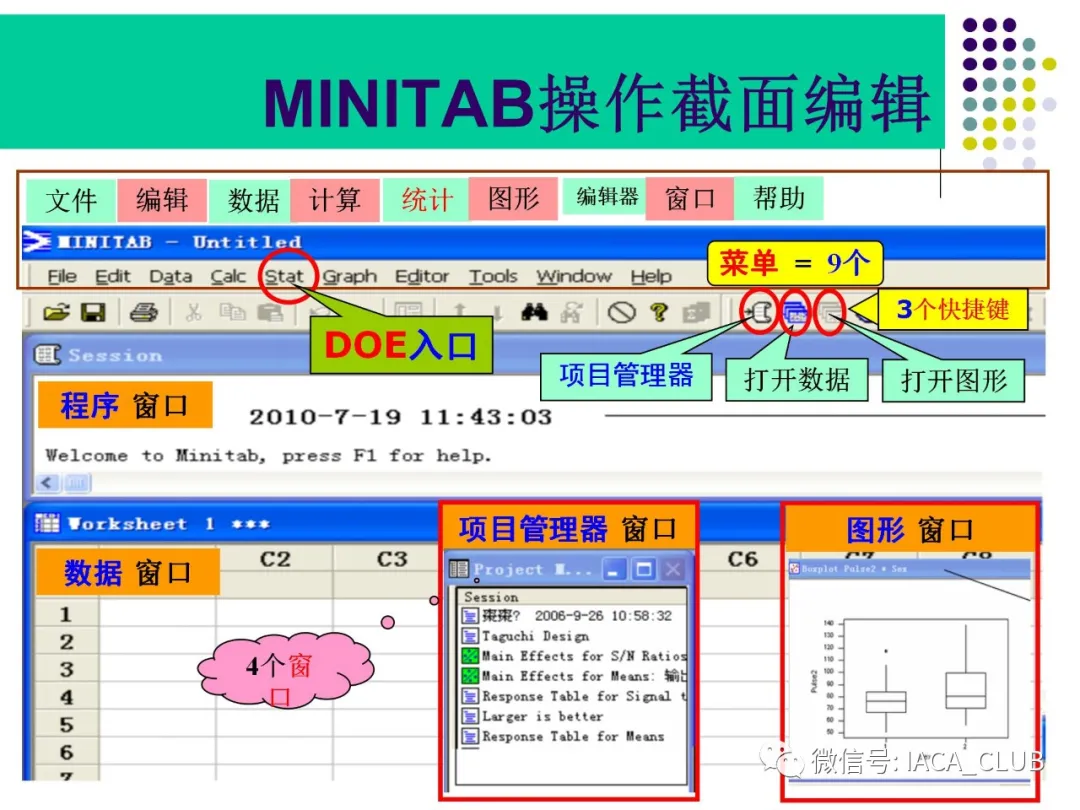This screenshot has width=1080, height=810.
Task: Select worksheet row header 2
Action: click(66, 641)
